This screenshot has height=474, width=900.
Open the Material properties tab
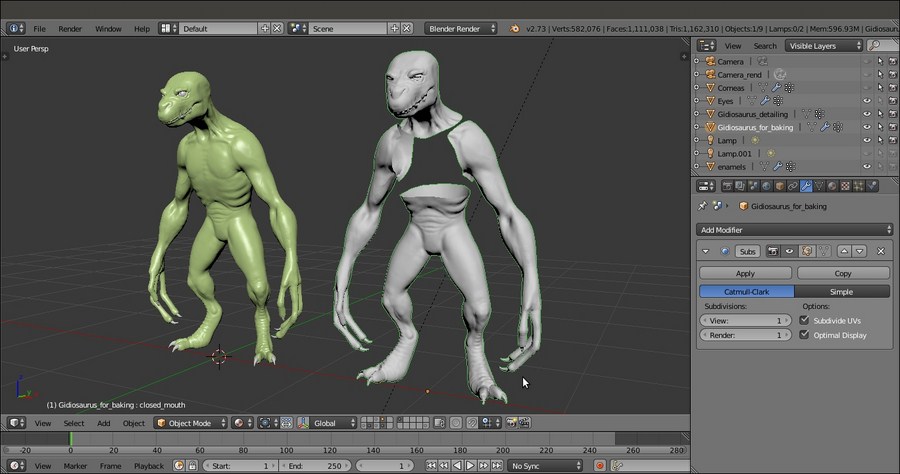832,186
